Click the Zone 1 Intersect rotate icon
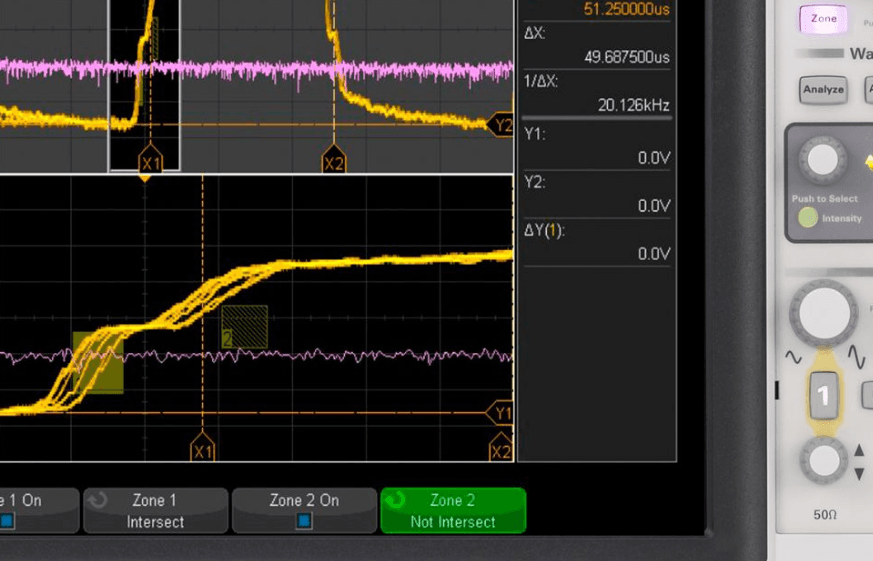 click(97, 500)
